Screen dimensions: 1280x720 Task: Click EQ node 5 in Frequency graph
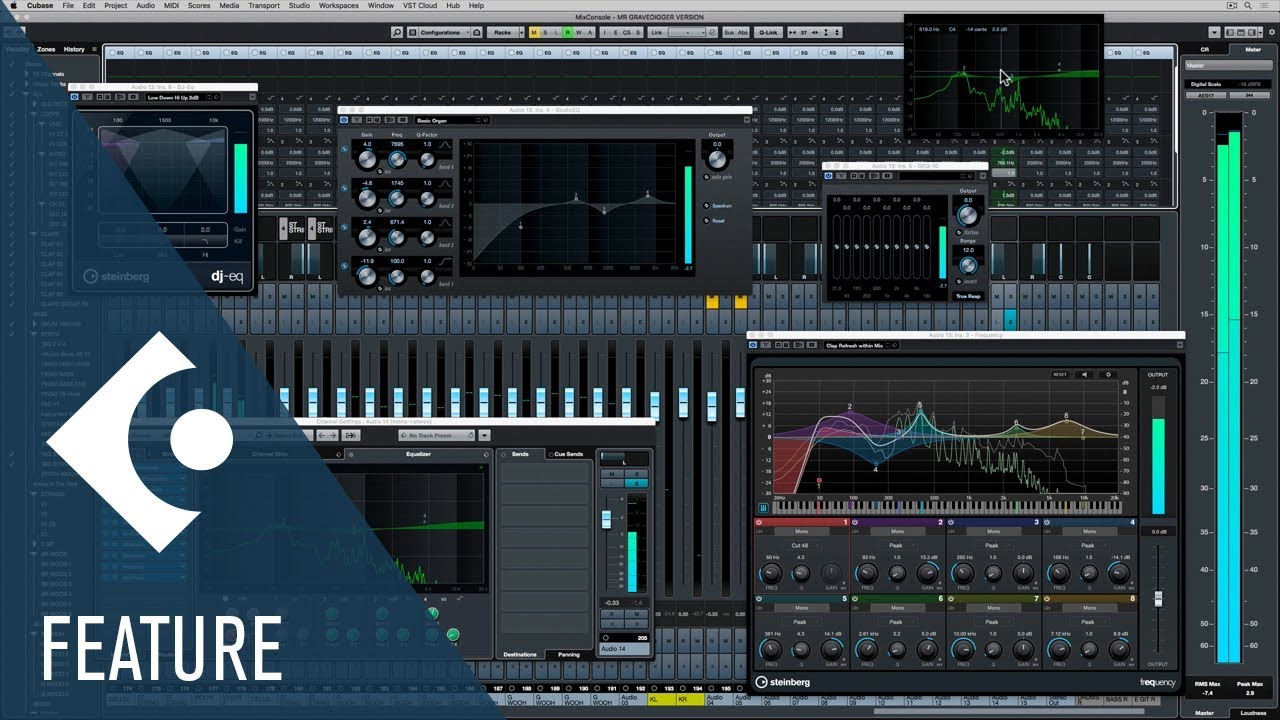919,409
